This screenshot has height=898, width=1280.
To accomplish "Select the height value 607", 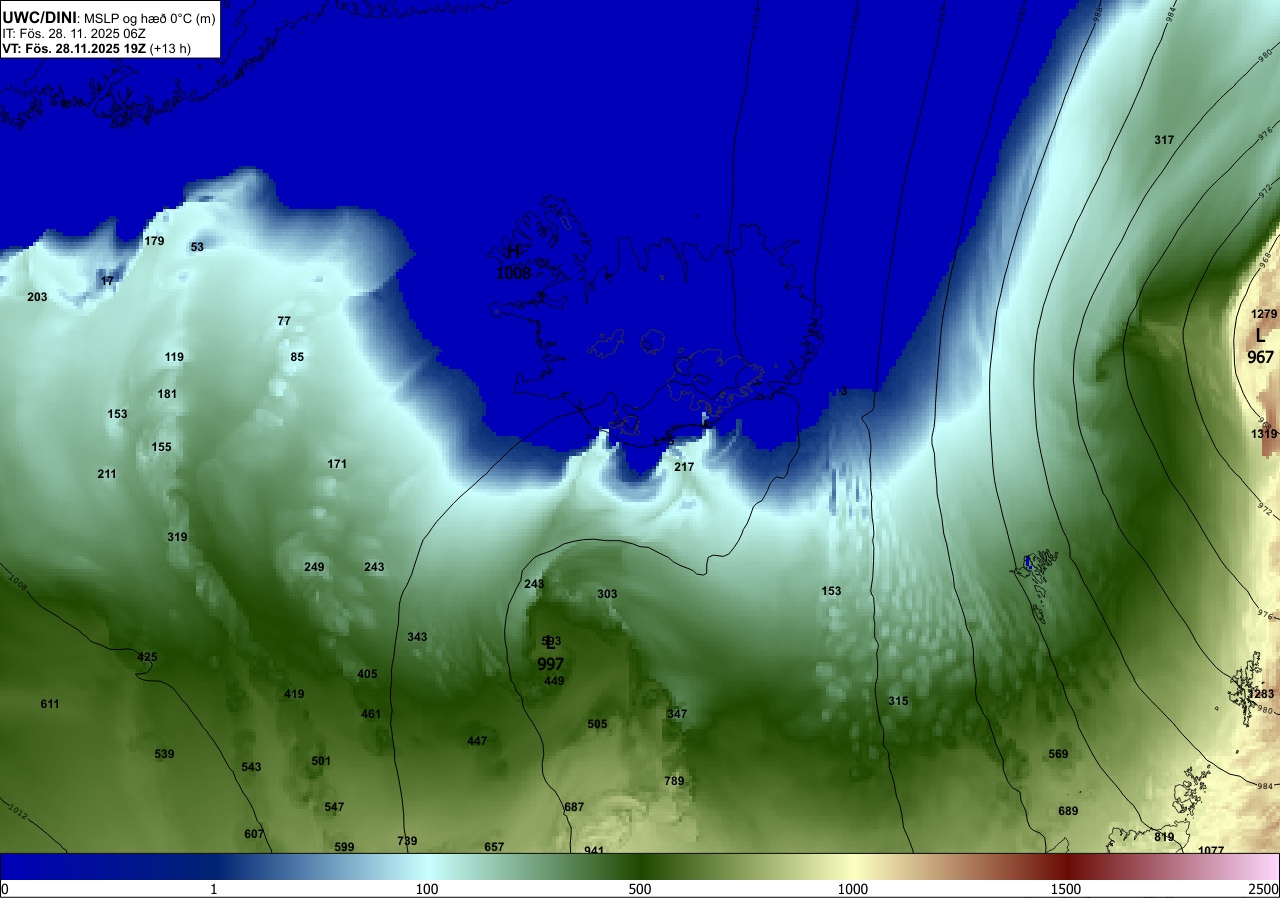I will point(254,834).
